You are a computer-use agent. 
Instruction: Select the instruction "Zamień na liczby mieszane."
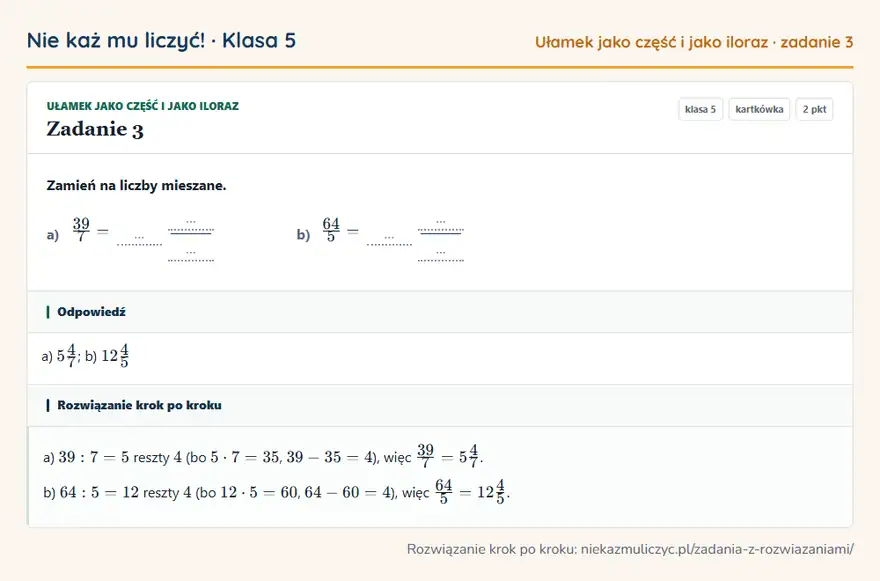[x=136, y=185]
